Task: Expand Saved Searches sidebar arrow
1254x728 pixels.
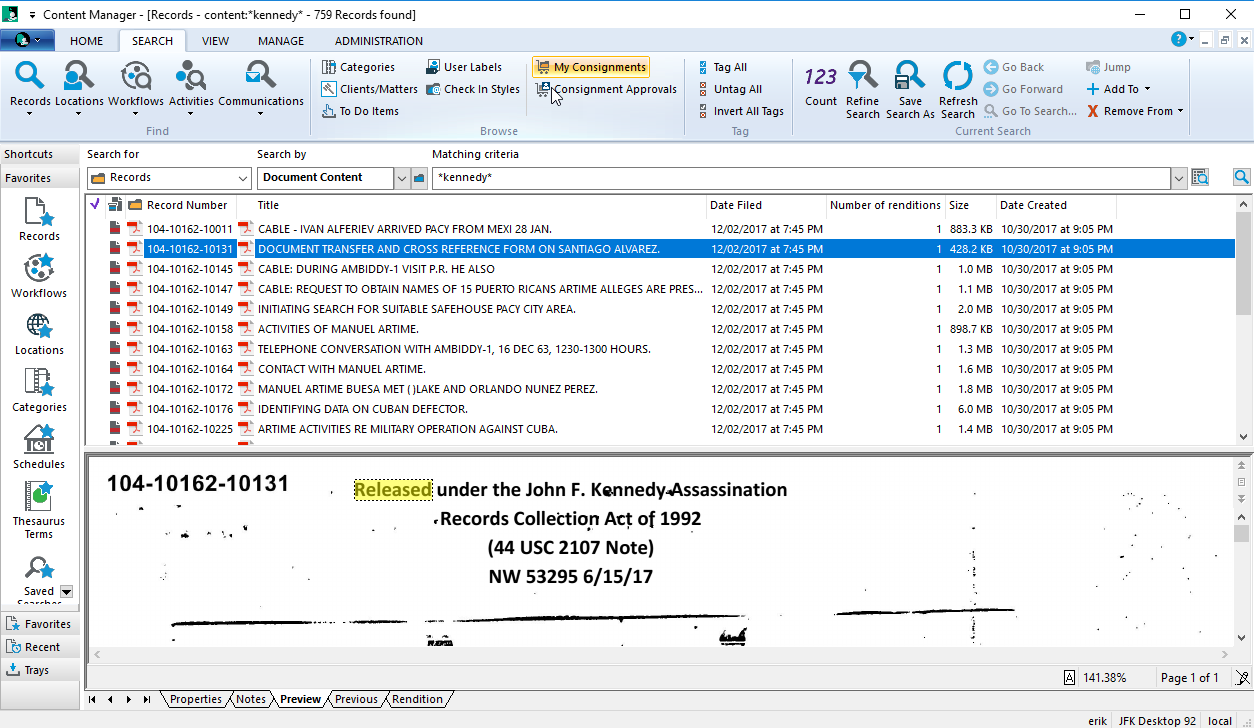Action: point(67,591)
